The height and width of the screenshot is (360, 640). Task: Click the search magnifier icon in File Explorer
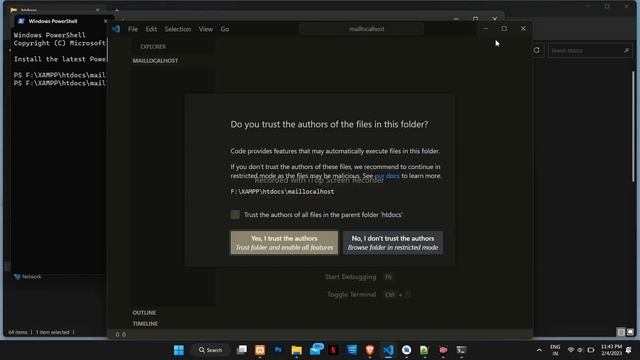[627, 51]
